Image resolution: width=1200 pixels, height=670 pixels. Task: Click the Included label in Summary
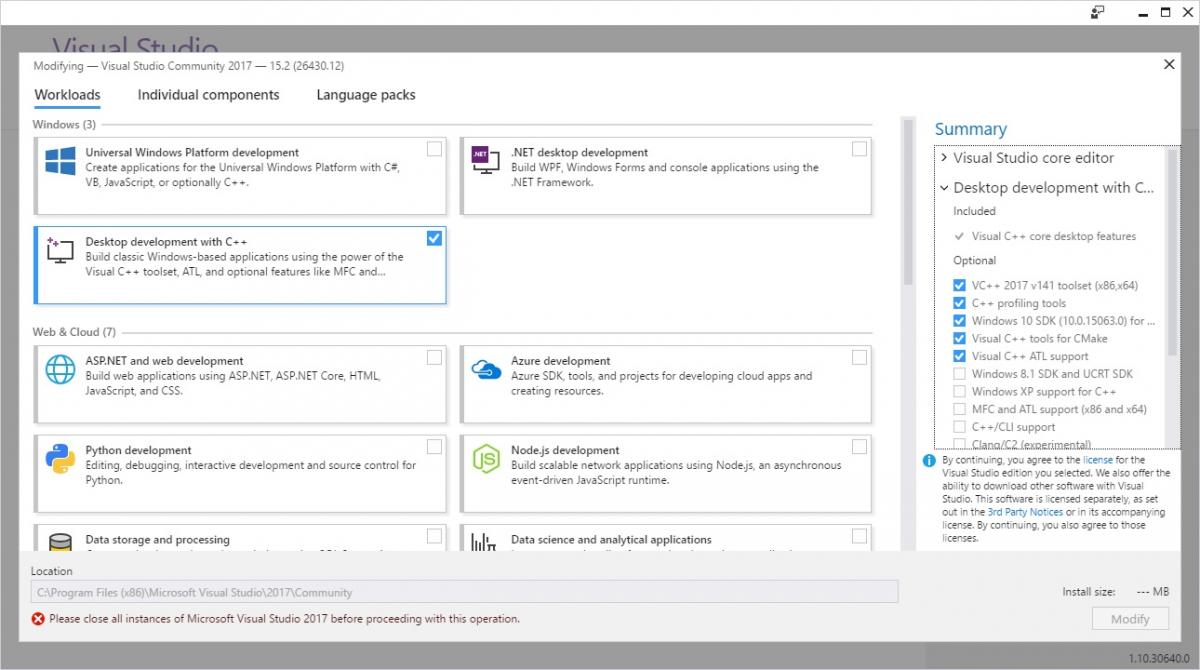pyautogui.click(x=974, y=212)
